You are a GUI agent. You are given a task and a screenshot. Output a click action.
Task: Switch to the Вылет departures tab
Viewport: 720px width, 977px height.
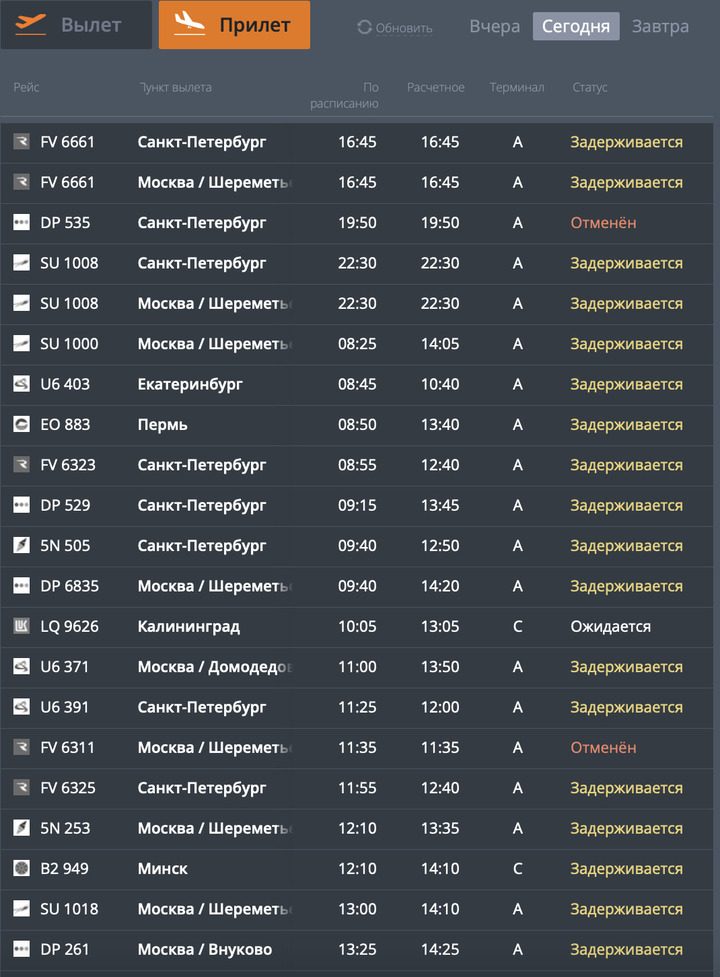click(x=77, y=25)
